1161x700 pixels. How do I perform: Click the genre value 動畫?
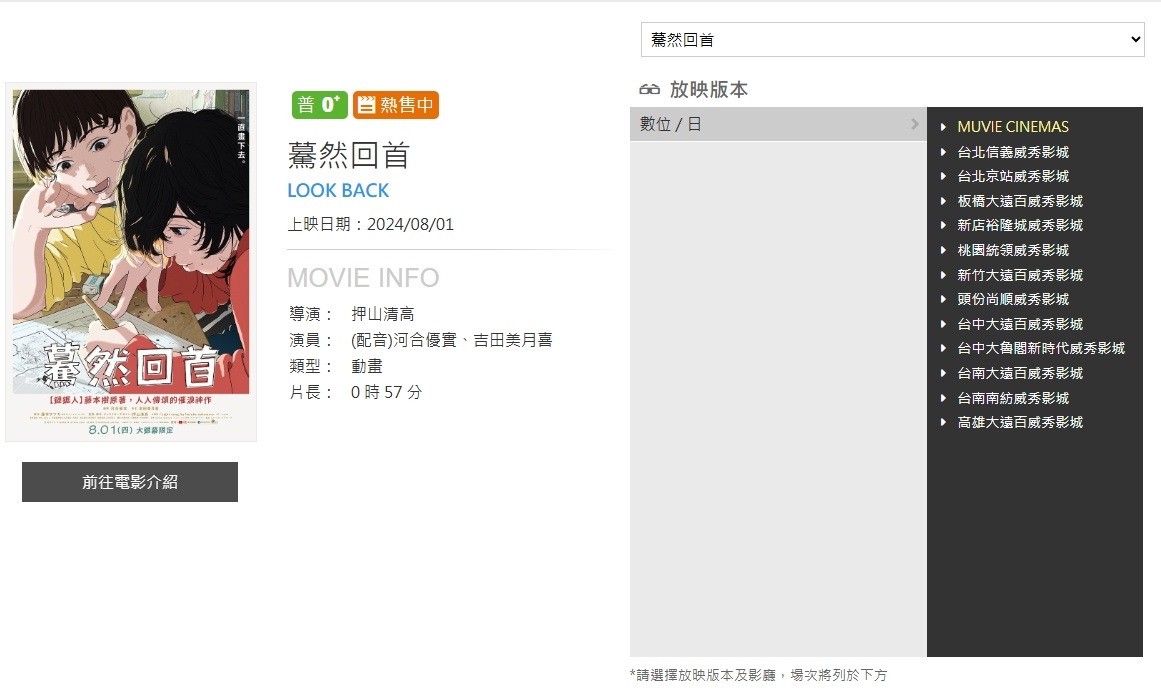coord(367,366)
